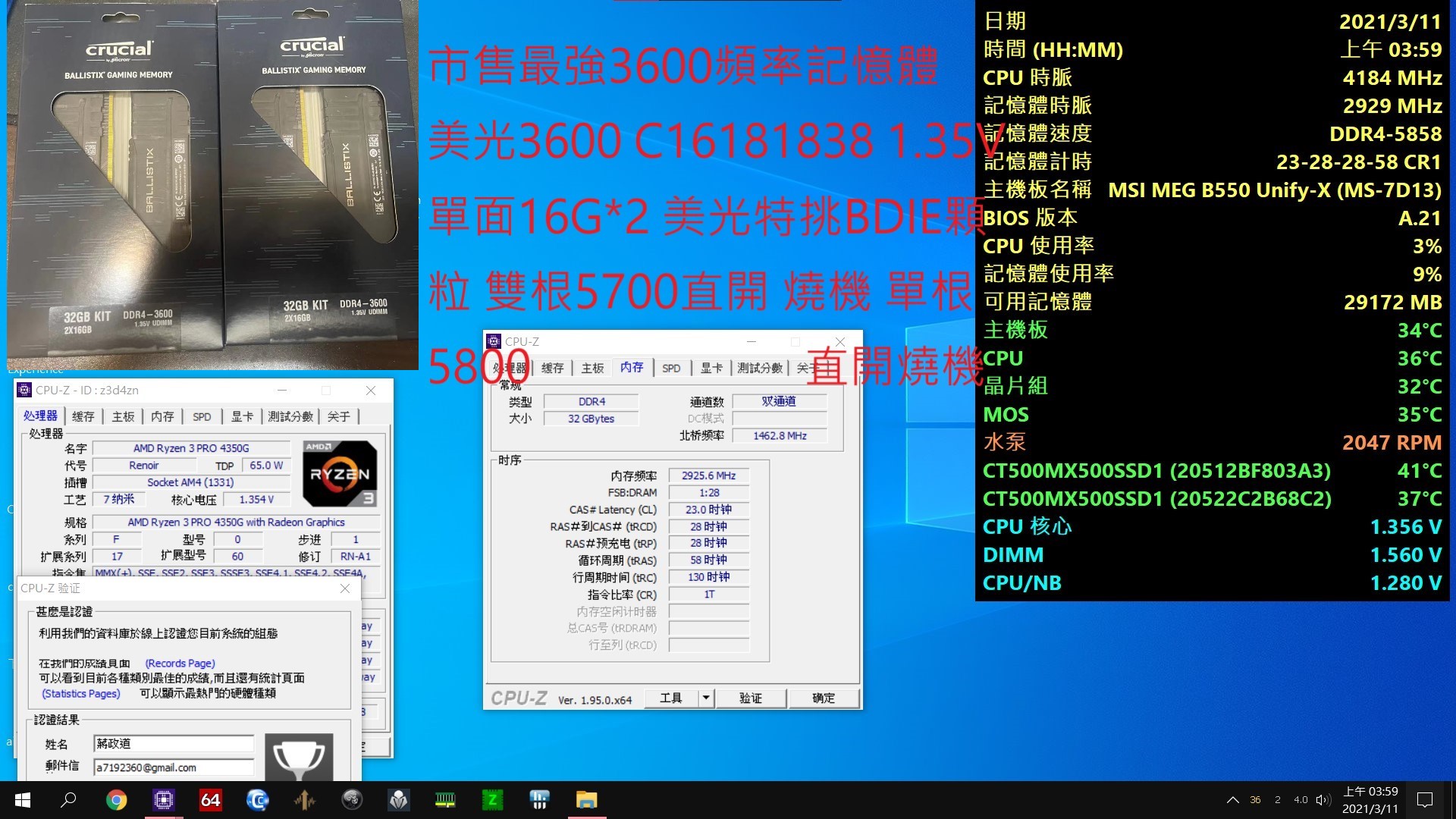Click the 23-28-28-58 CR1 timing text

(1358, 162)
